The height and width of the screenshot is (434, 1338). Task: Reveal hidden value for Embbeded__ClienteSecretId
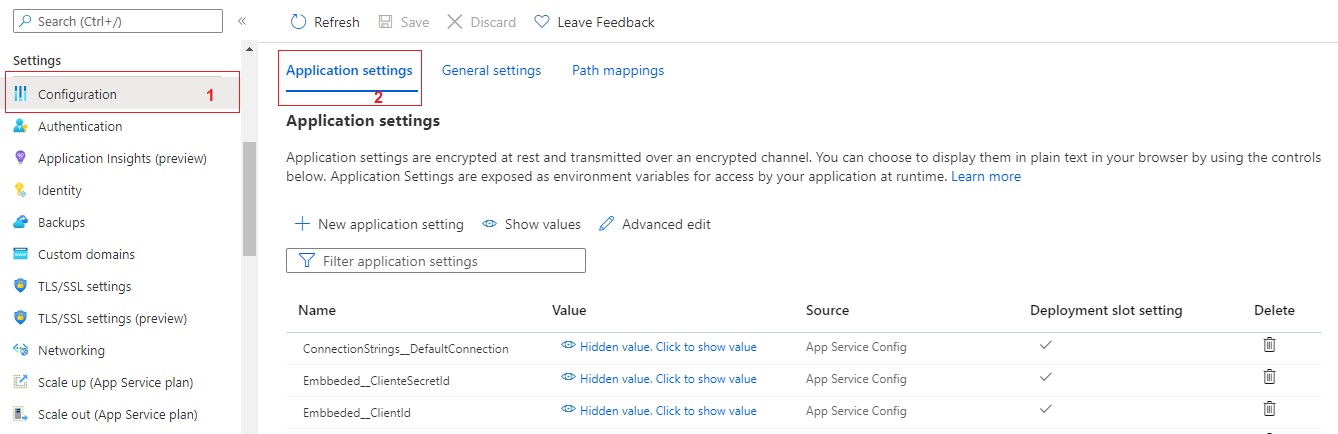click(x=659, y=379)
